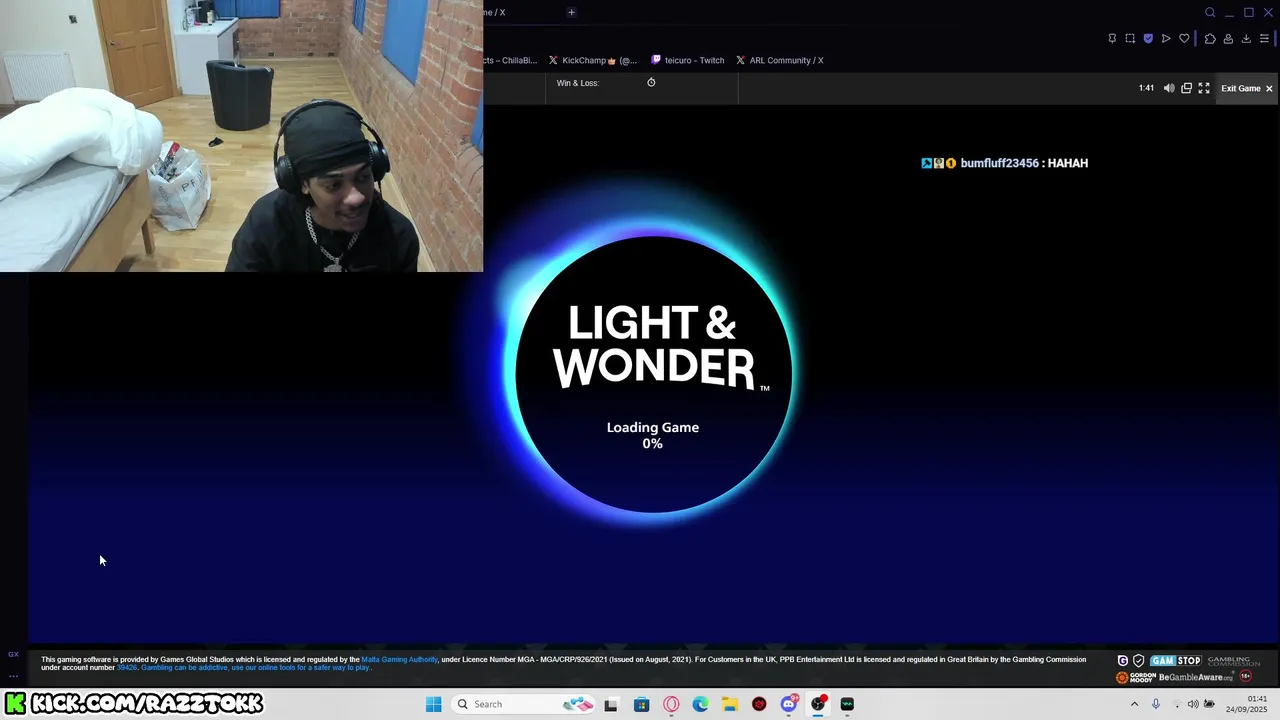Open Task View from taskbar

pyautogui.click(x=611, y=704)
